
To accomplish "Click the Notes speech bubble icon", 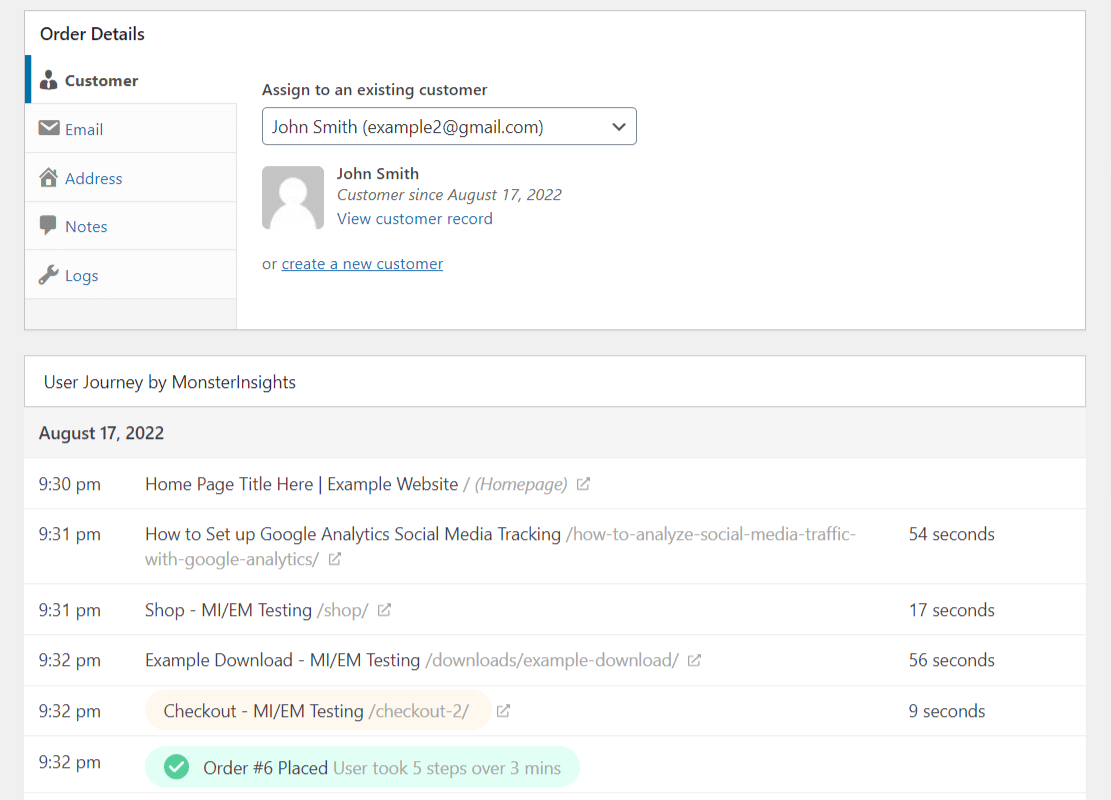I will point(49,226).
